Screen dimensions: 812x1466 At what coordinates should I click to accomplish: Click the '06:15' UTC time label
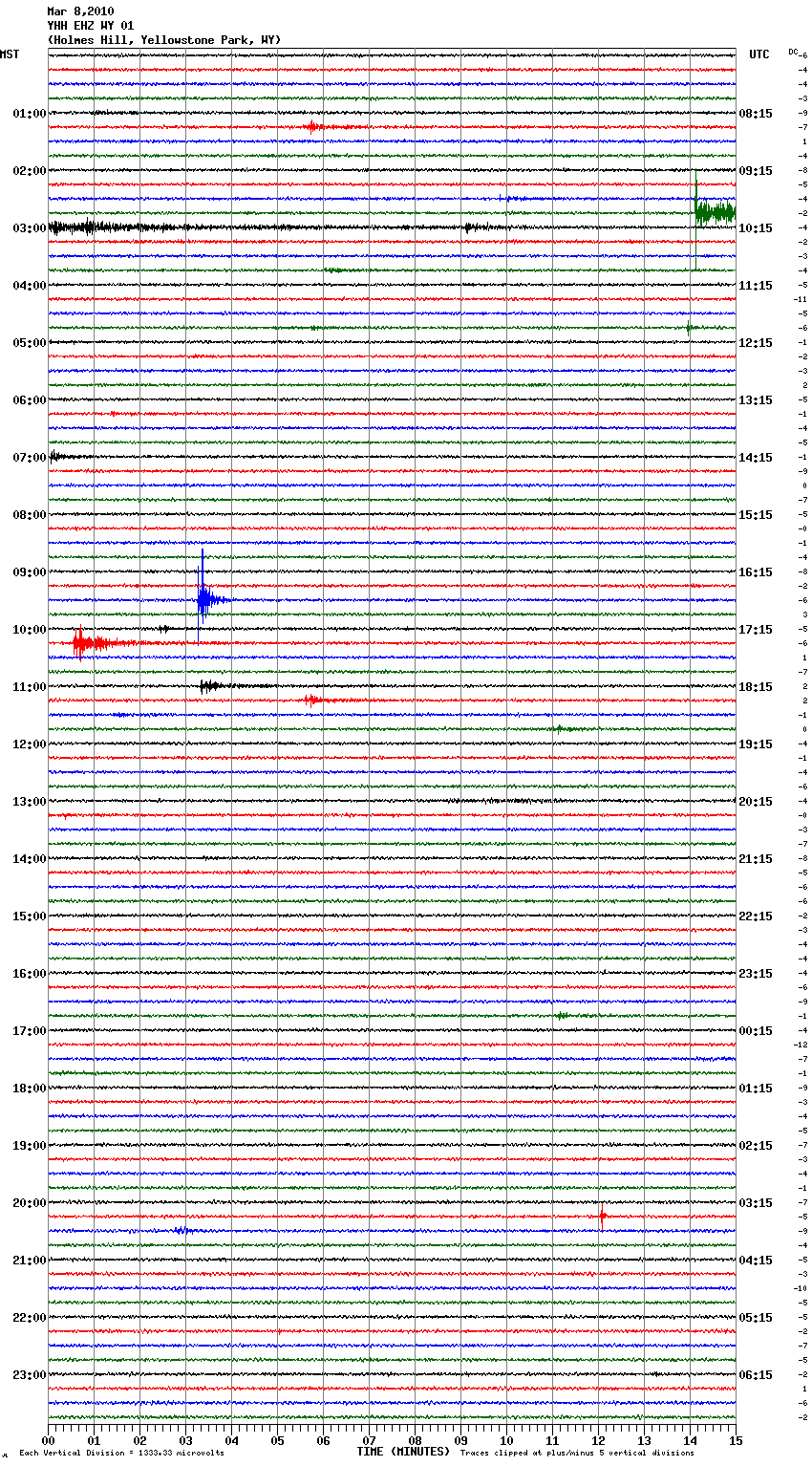click(756, 1375)
